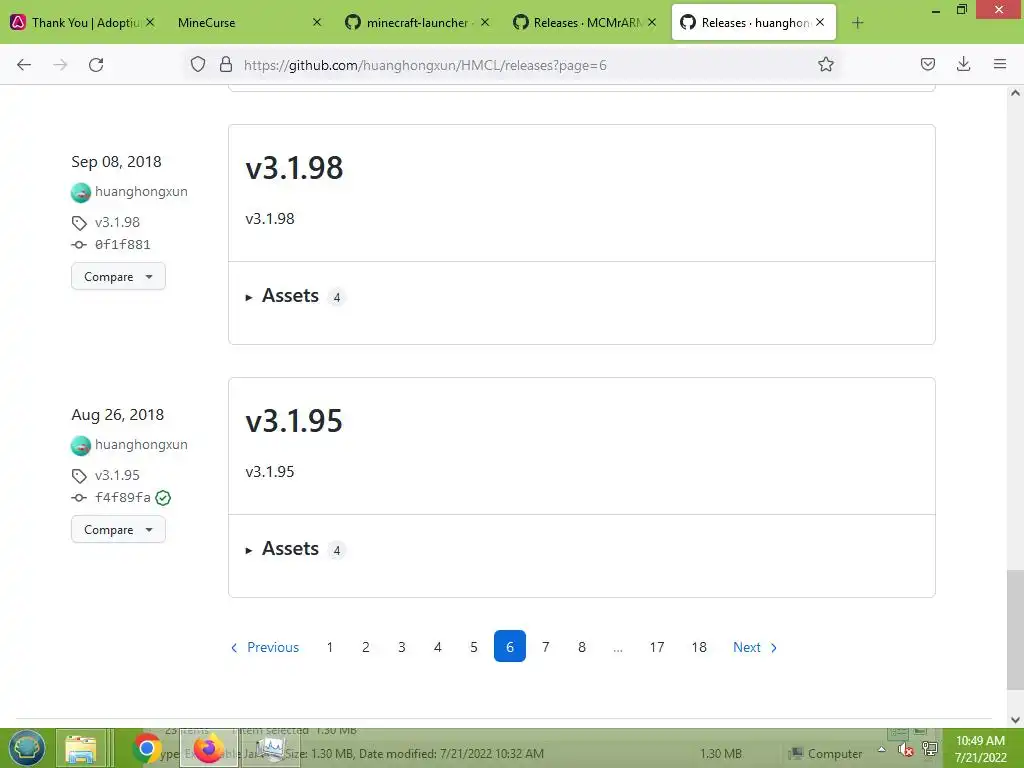Click the site padlock security icon
The image size is (1024, 768).
tap(226, 65)
